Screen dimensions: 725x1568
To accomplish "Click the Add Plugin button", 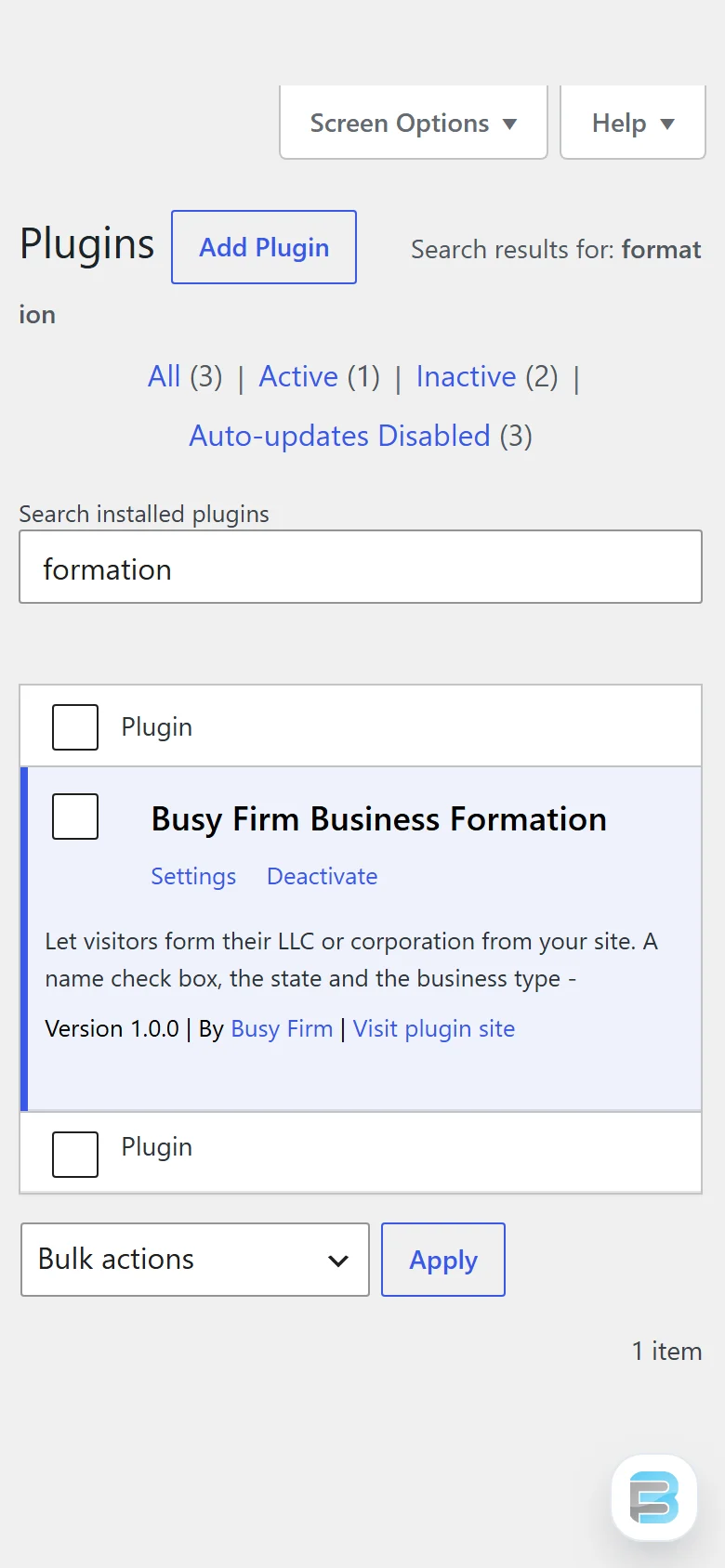I will tap(264, 247).
